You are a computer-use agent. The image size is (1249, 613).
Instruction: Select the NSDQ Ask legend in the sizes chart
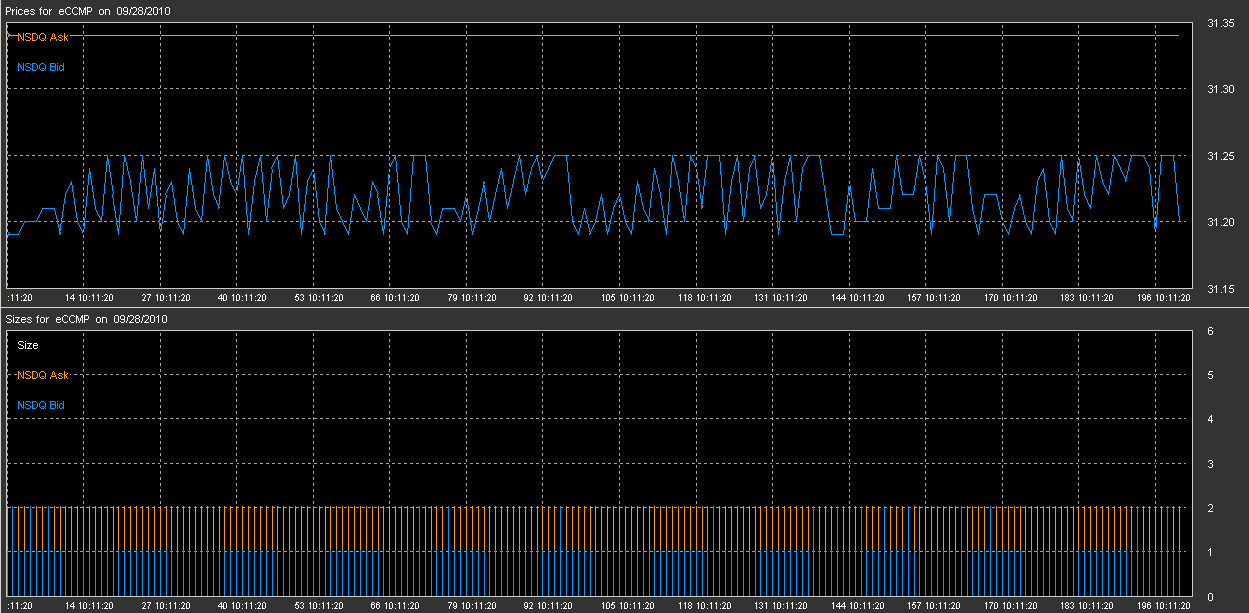pyautogui.click(x=42, y=375)
